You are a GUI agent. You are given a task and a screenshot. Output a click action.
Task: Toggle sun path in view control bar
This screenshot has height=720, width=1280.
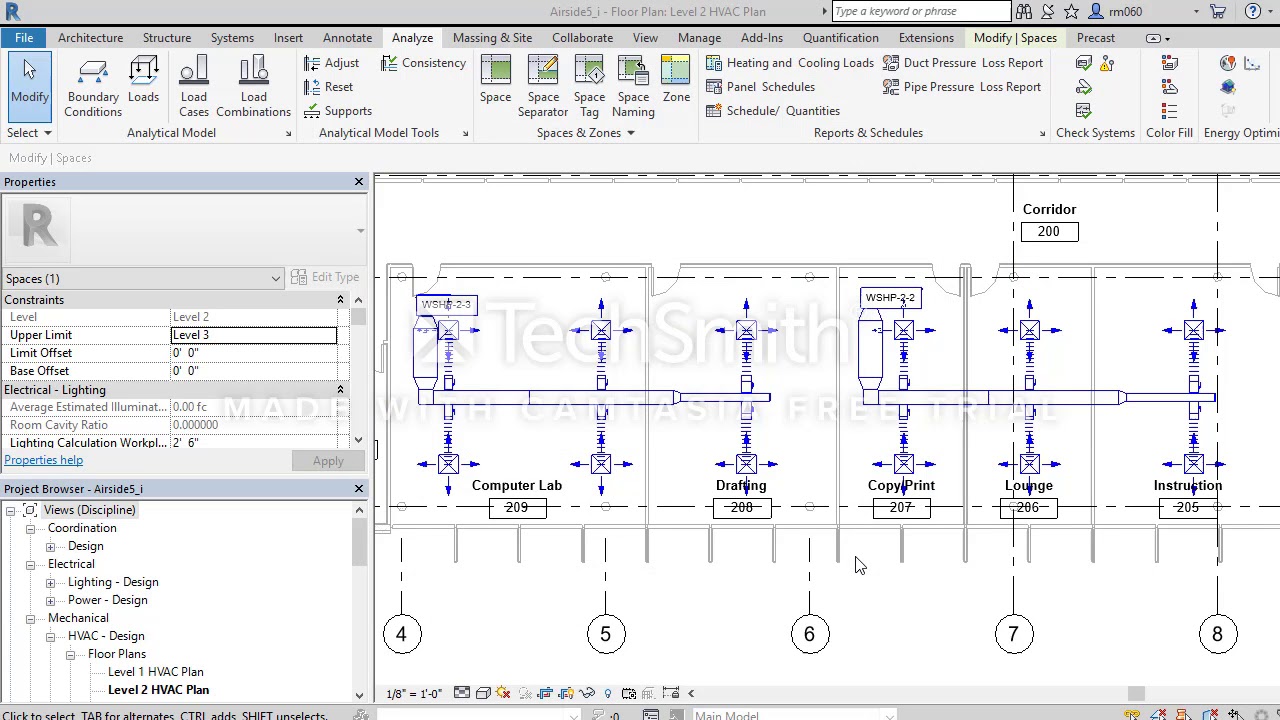coord(503,693)
